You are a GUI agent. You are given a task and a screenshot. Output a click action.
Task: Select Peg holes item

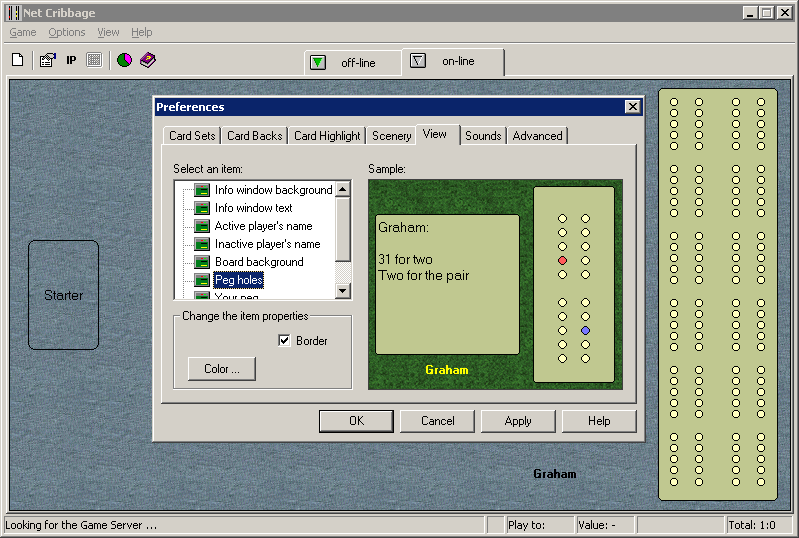point(238,280)
